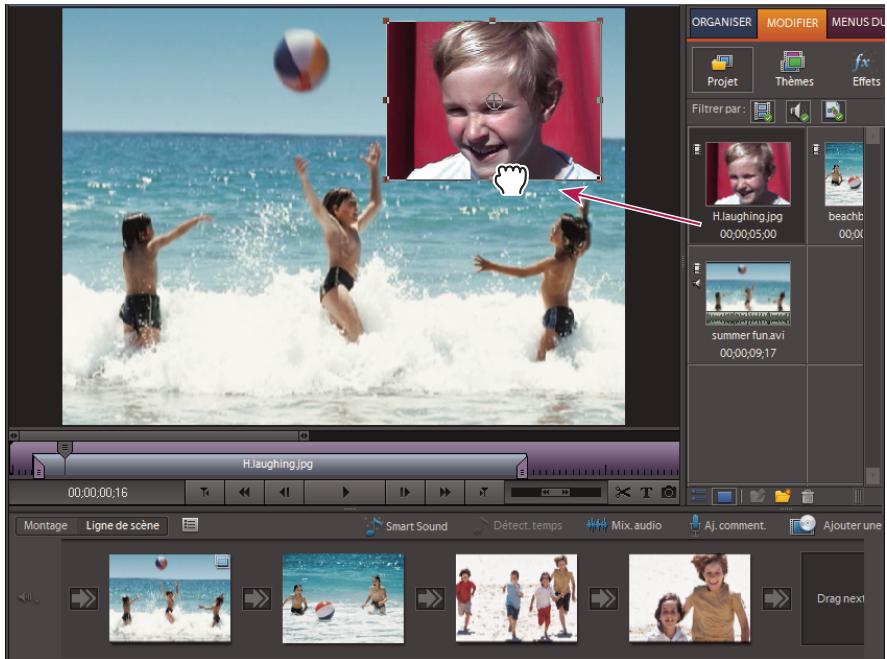
Task: Open the Thèmes panel
Action: 794,70
